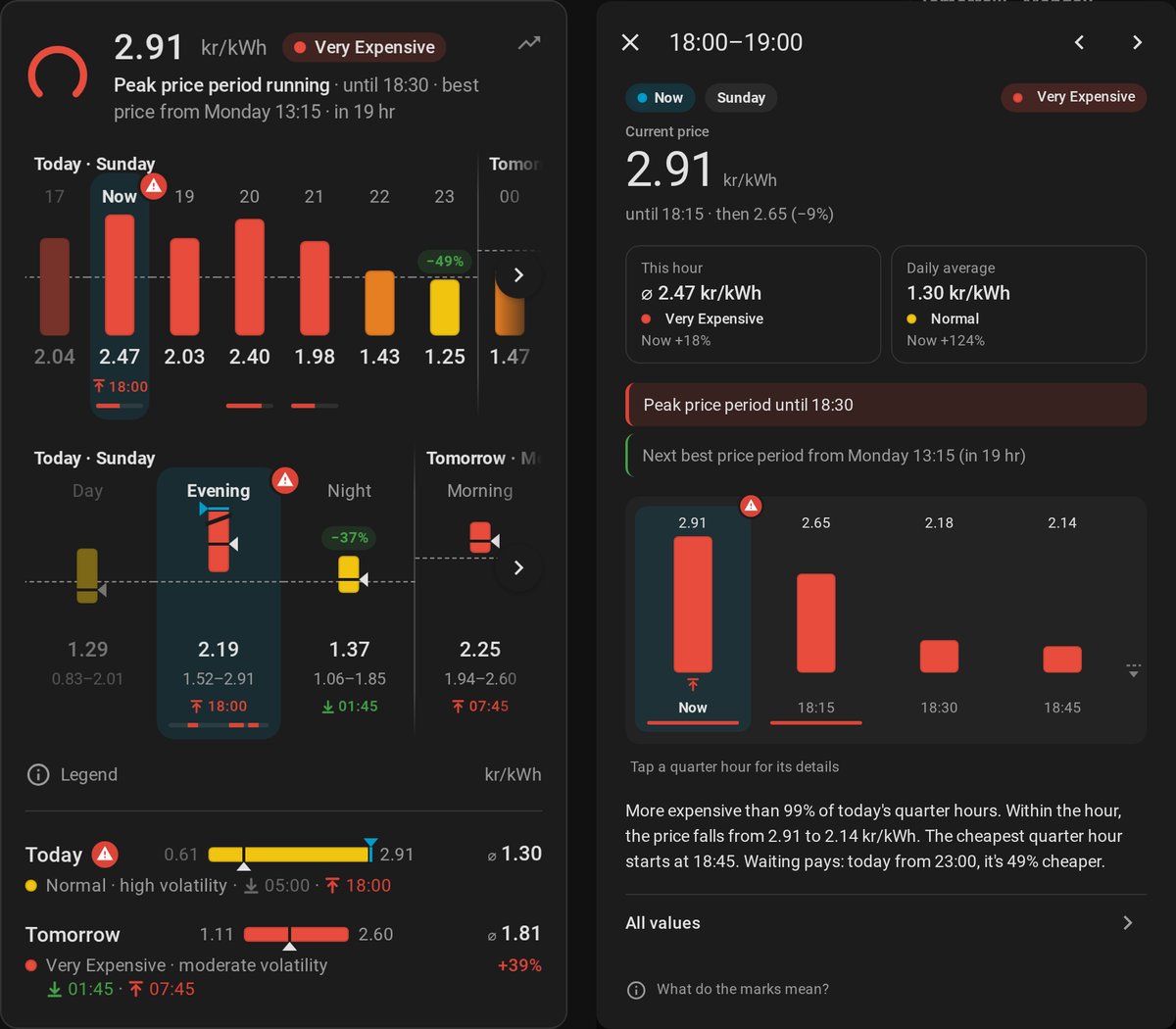The height and width of the screenshot is (1029, 1176).
Task: Go to the next hour in detail panel
Action: pos(1137,42)
